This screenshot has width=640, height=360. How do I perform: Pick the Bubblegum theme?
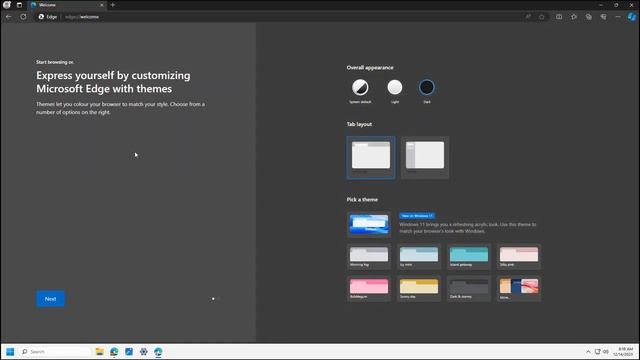pos(369,289)
